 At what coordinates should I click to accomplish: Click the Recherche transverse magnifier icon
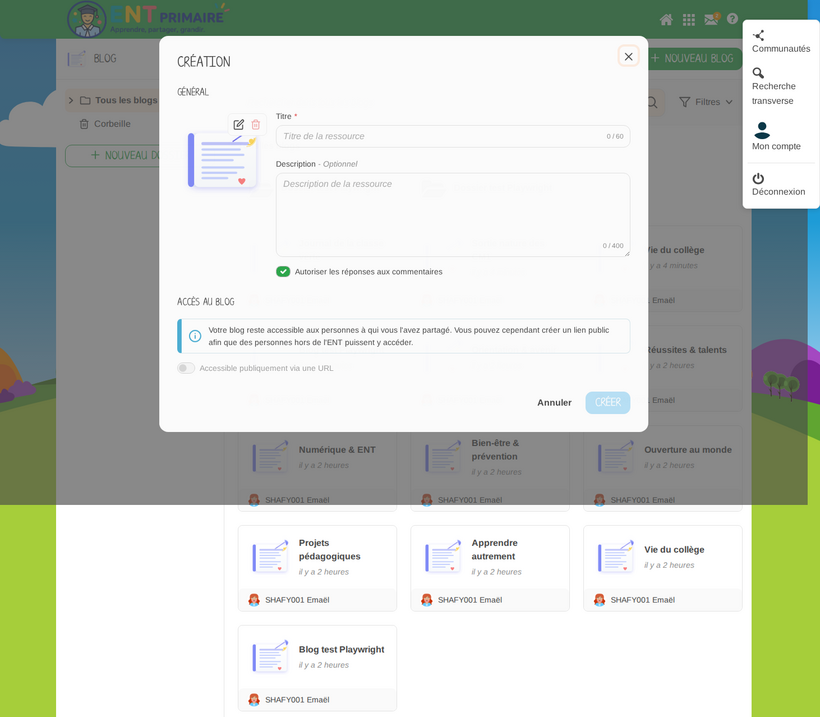pyautogui.click(x=758, y=73)
